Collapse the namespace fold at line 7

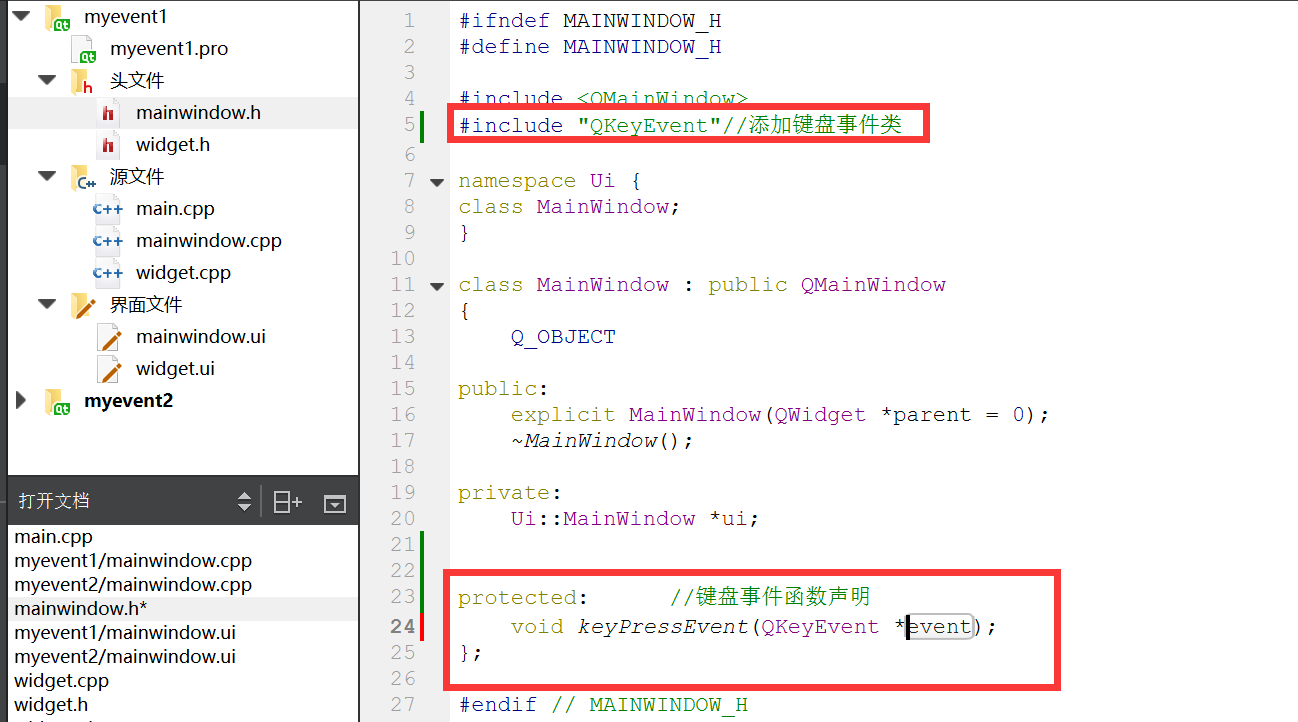(x=437, y=181)
